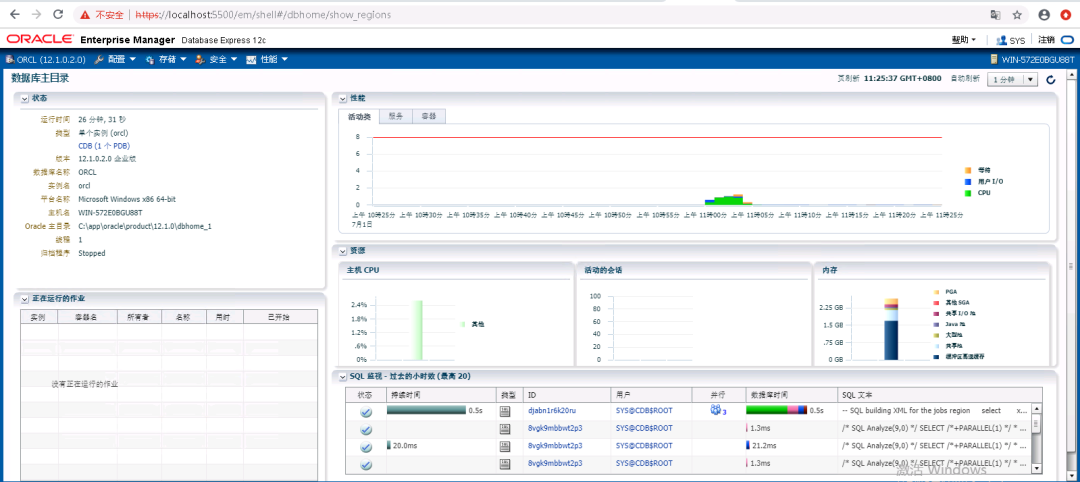1080x482 pixels.
Task: Click type icon in the 21.2ms row
Action: click(505, 446)
